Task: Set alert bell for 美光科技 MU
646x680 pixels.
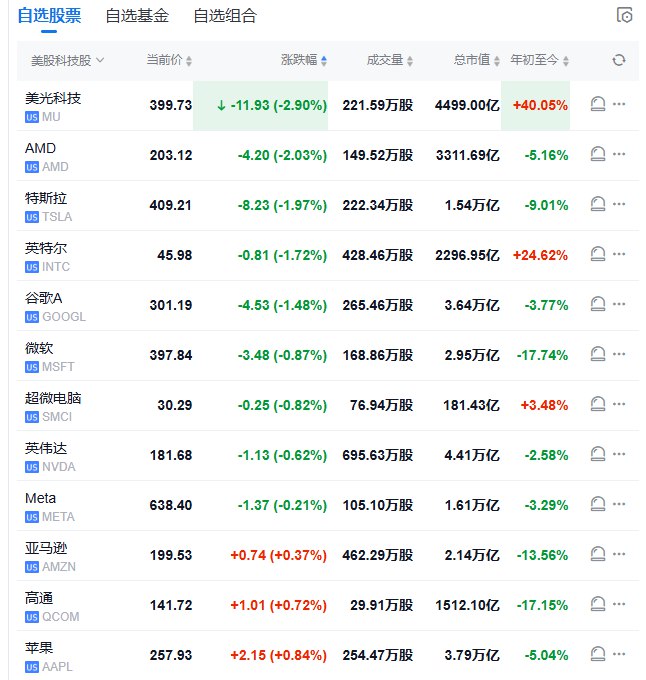Action: click(x=598, y=104)
